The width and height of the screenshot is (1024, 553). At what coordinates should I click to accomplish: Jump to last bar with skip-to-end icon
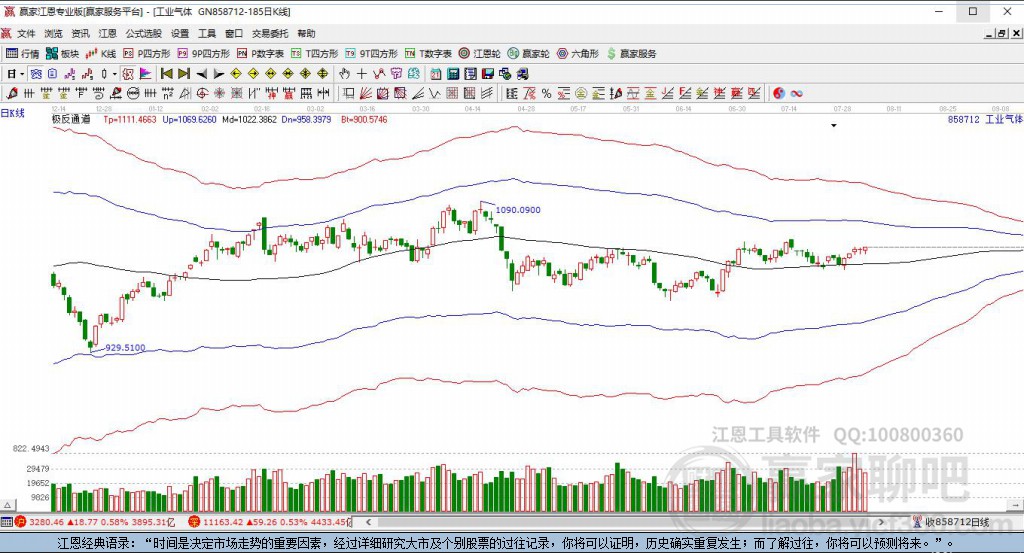184,74
